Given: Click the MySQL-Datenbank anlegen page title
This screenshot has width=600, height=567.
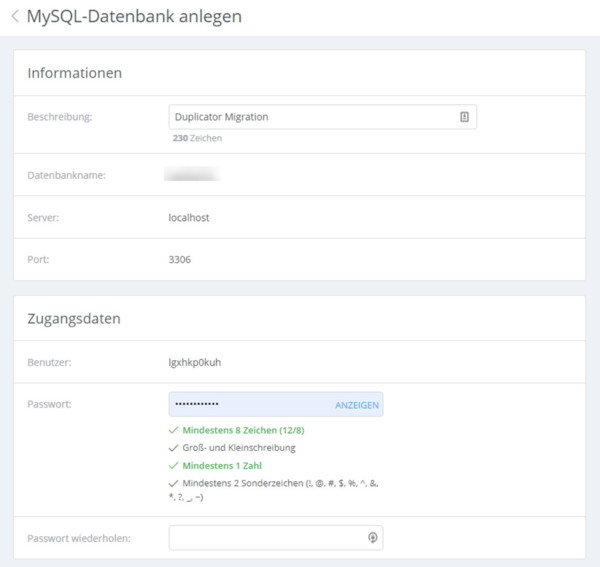Looking at the screenshot, I should pos(134,16).
